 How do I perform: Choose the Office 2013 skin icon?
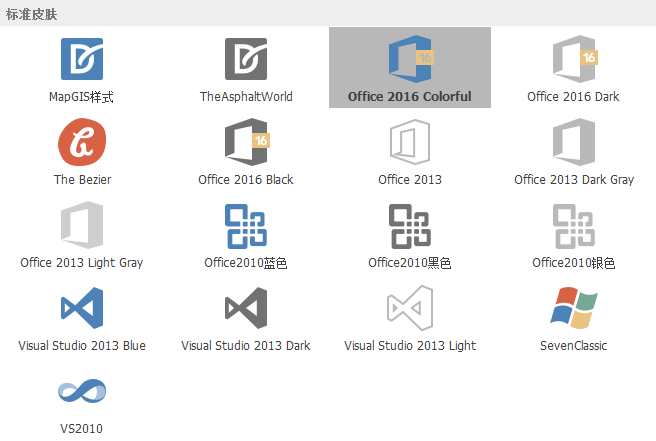click(409, 142)
